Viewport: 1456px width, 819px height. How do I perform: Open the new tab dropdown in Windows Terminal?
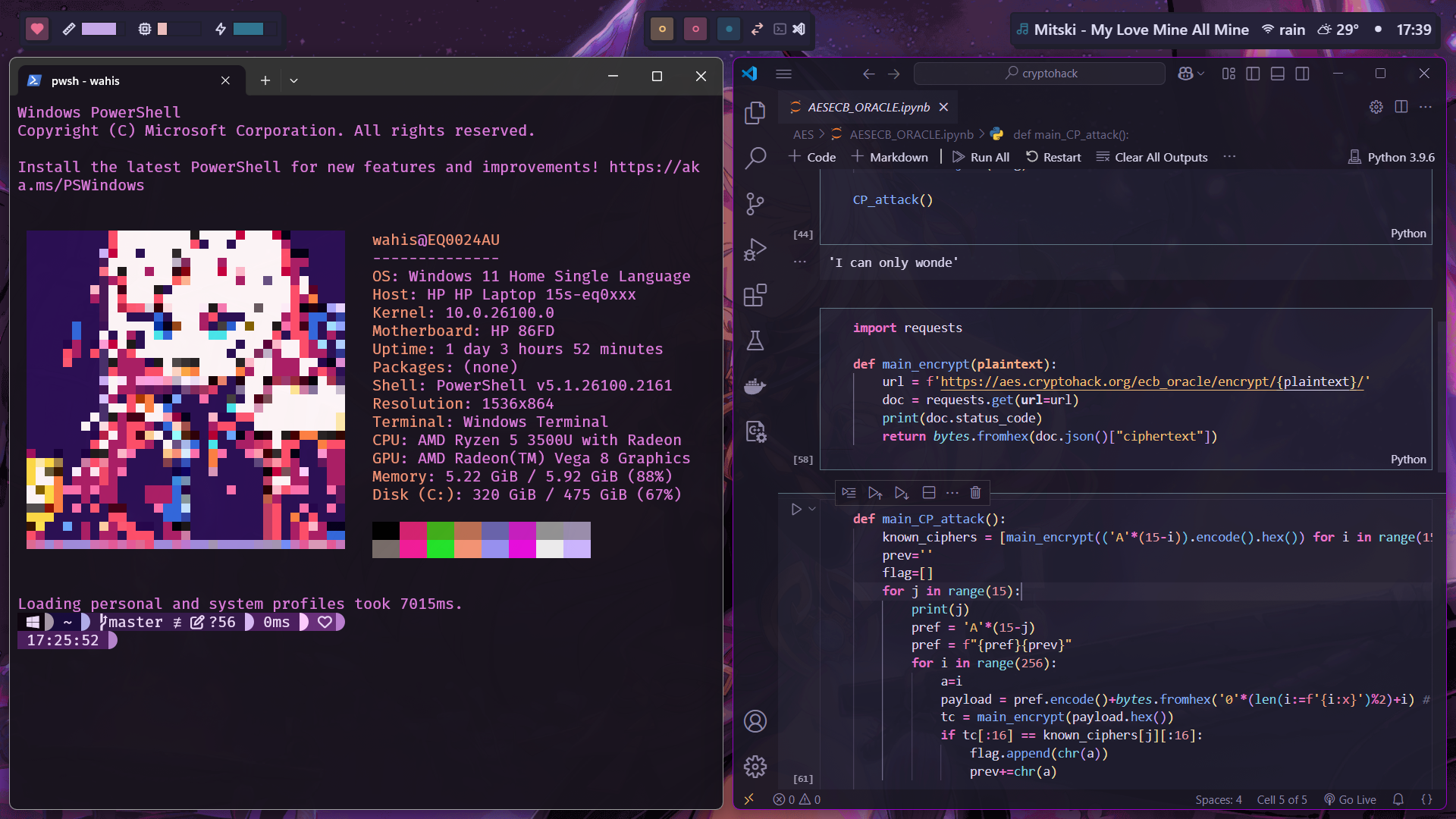click(294, 80)
